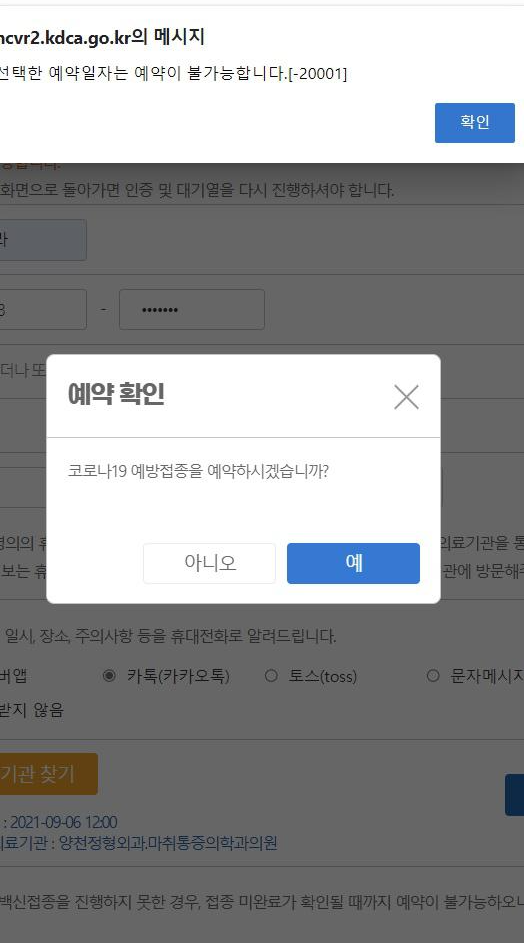Choose 아니오 in the reservation confirmation
The image size is (524, 943).
coord(209,564)
